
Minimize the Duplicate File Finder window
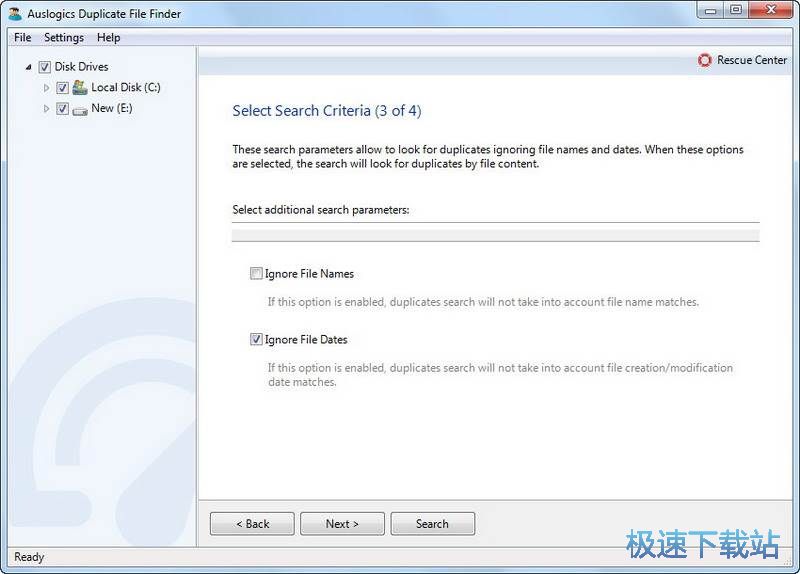[711, 10]
